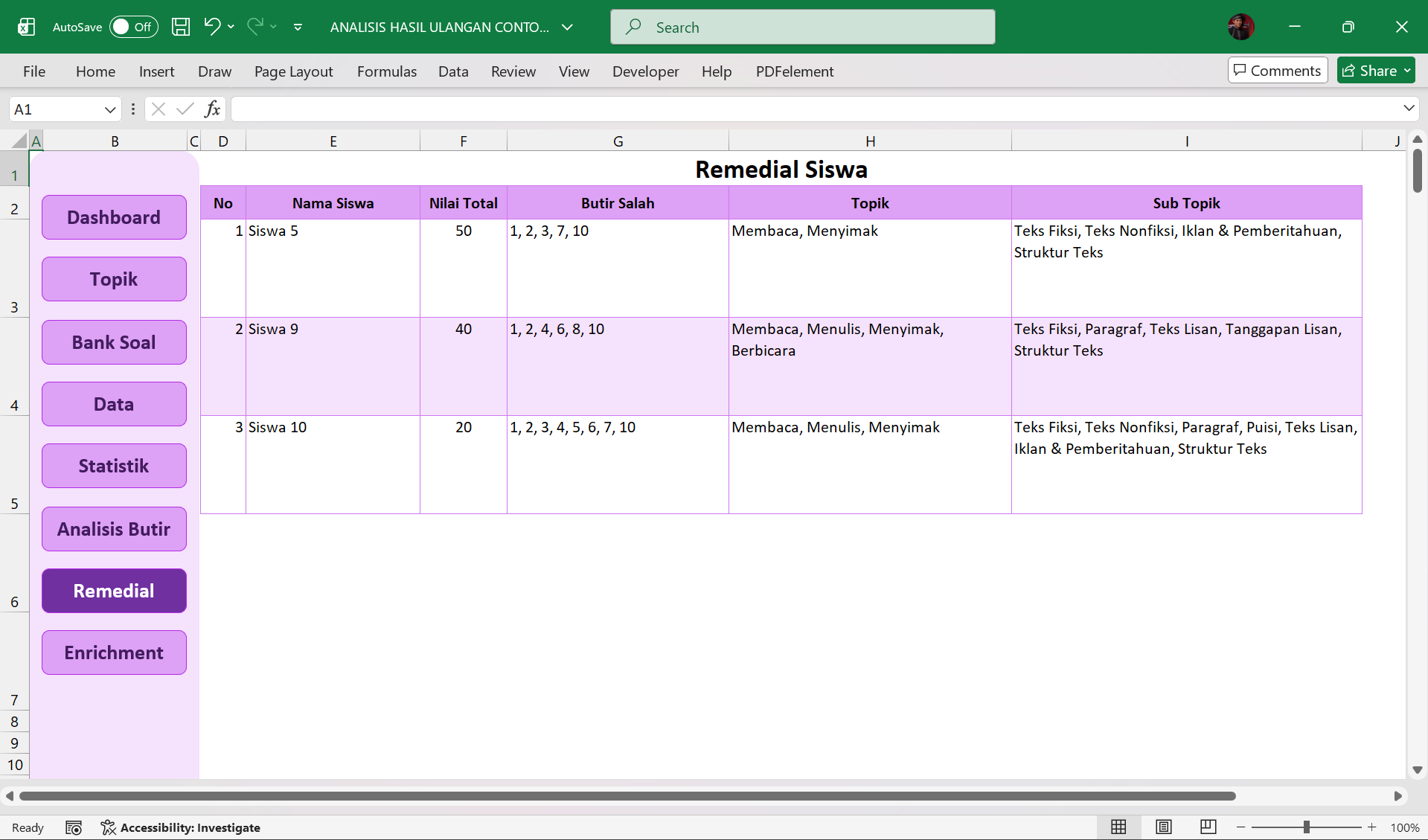1428x840 pixels.
Task: Click the Undo arrow icon
Action: tap(212, 27)
